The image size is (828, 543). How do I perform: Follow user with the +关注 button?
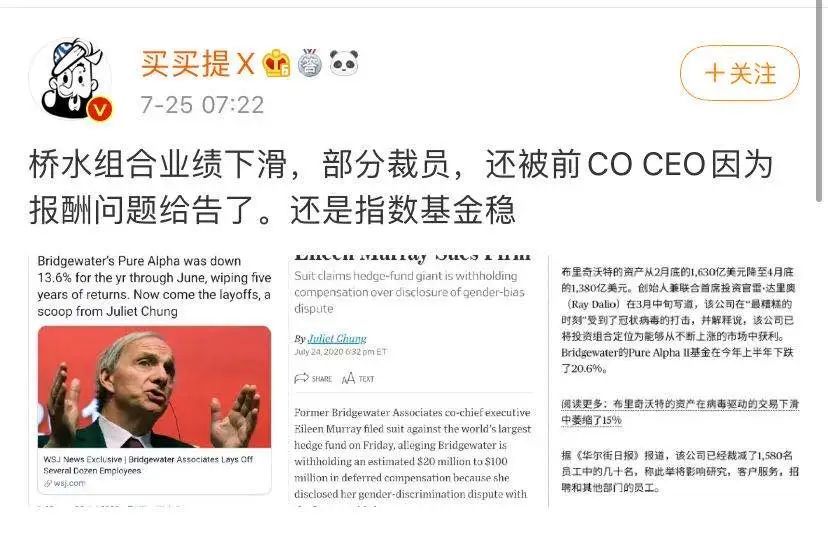[739, 73]
